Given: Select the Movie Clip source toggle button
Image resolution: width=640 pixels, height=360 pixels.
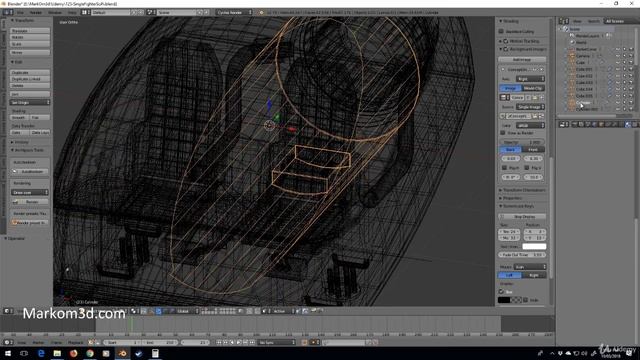Looking at the screenshot, I should coord(533,88).
